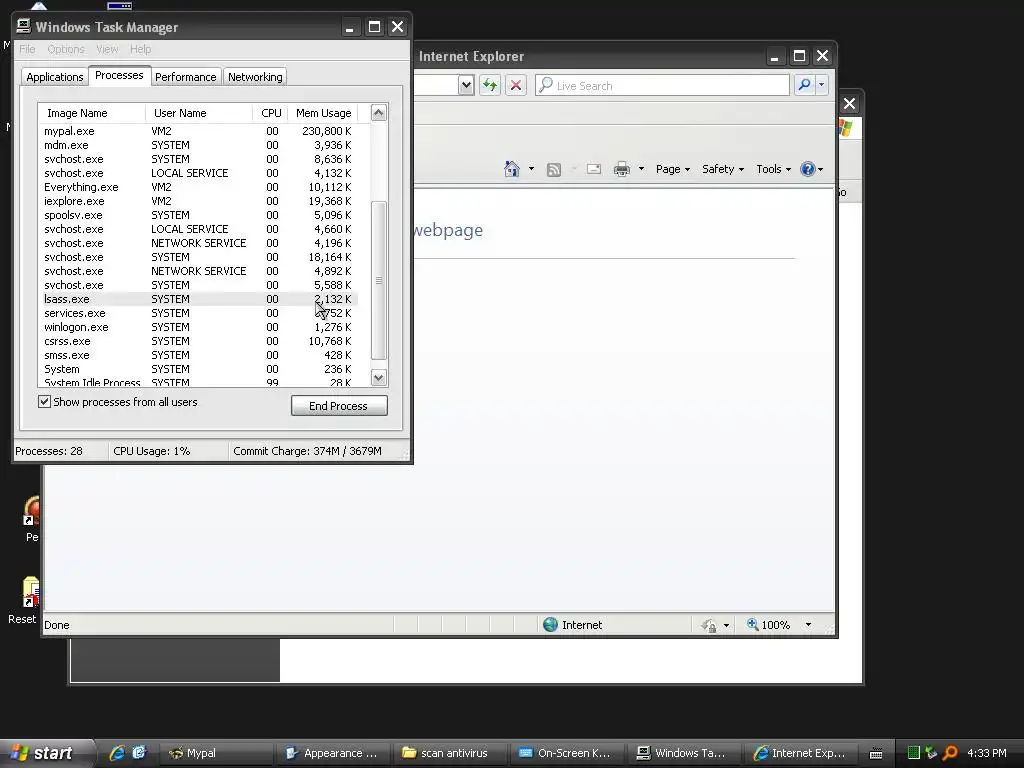The height and width of the screenshot is (768, 1024).
Task: Select the spoolsv.exe process row
Action: point(198,215)
